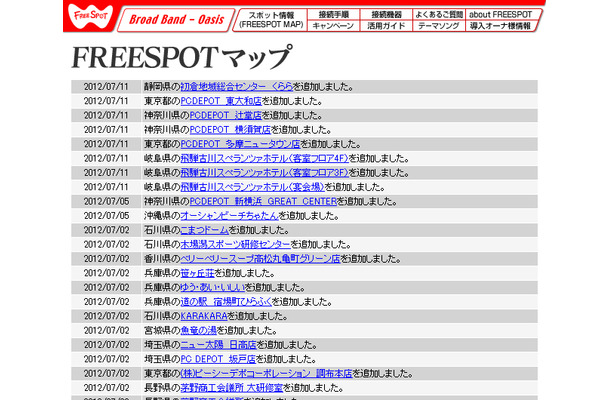Open the PCDEPOT 横須賀店 link
The height and width of the screenshot is (400, 610).
click(x=230, y=130)
